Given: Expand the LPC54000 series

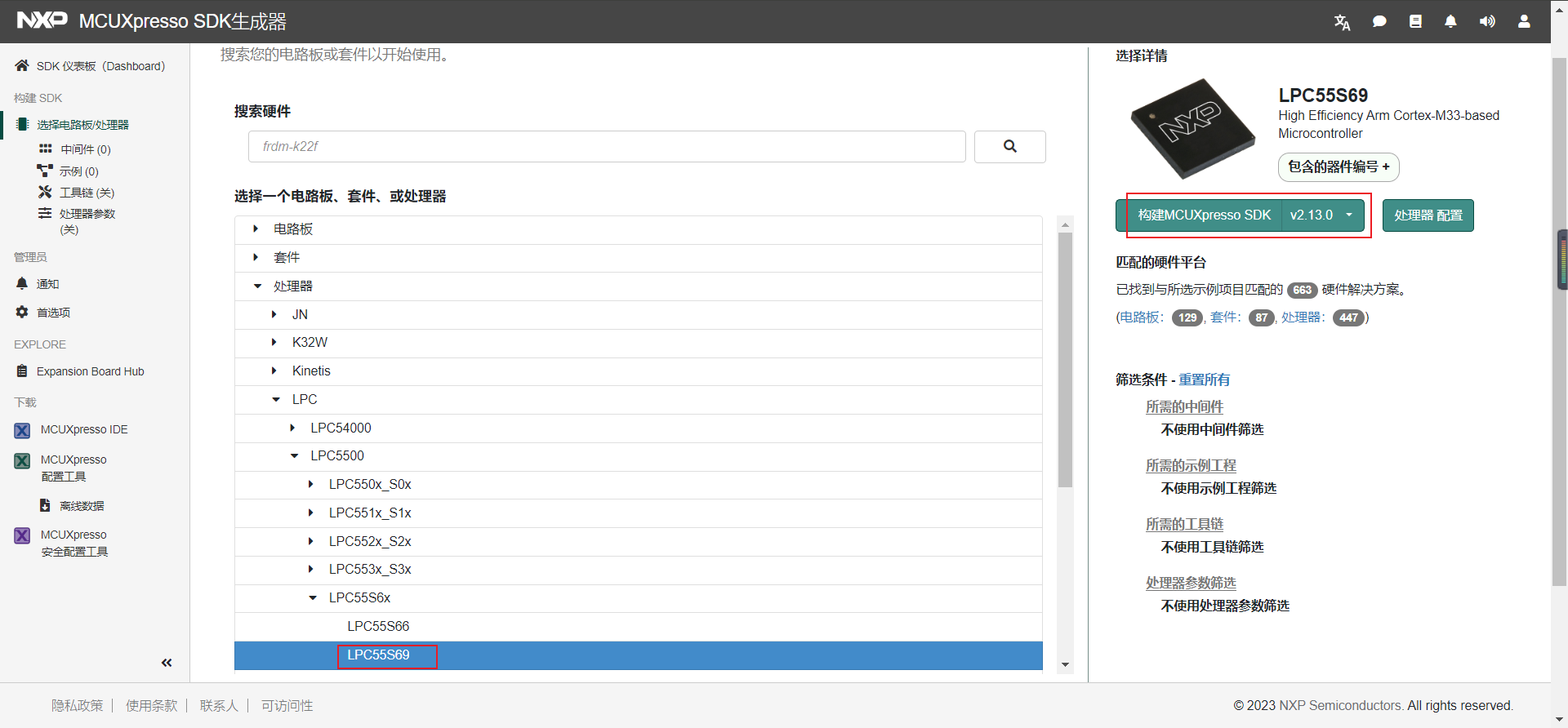Looking at the screenshot, I should 292,428.
